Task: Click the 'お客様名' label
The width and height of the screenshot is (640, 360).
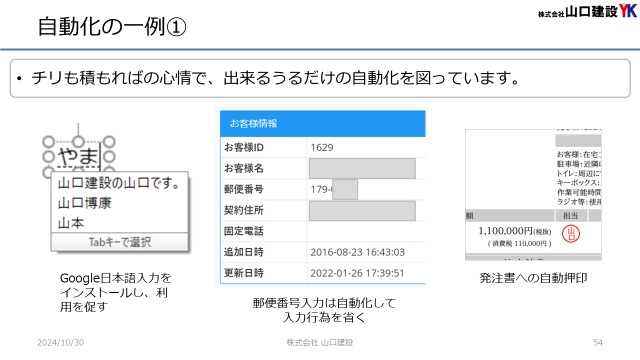Action: (244, 169)
